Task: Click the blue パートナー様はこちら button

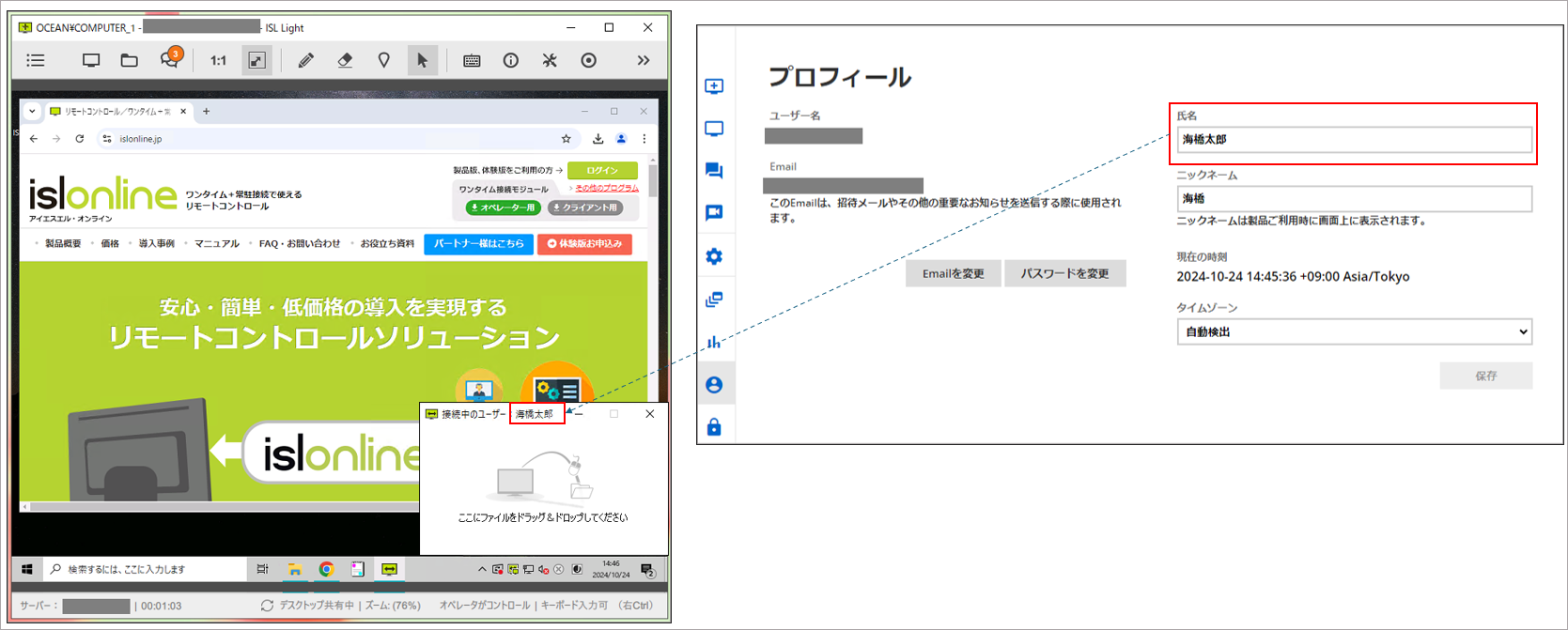Action: point(478,243)
